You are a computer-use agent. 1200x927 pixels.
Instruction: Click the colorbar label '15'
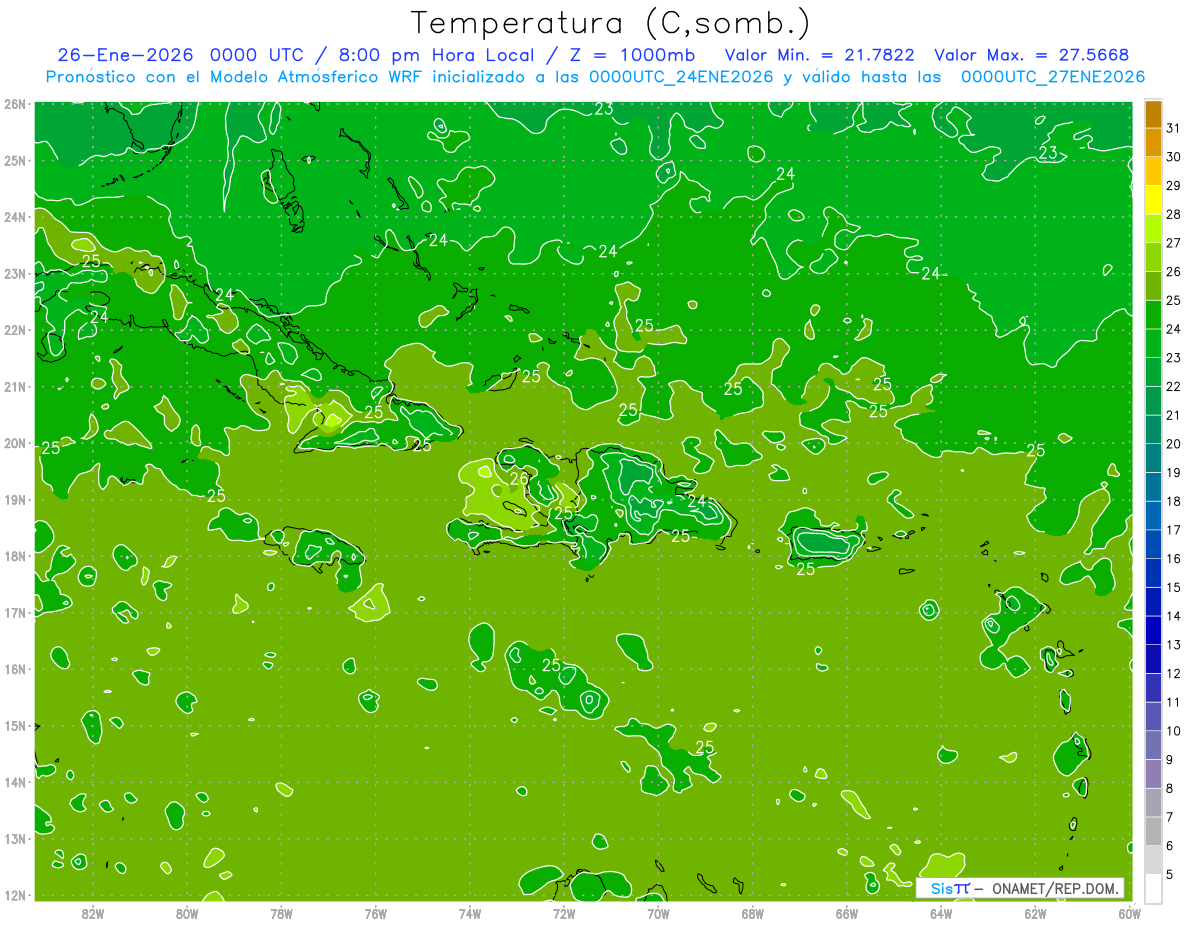point(1173,587)
